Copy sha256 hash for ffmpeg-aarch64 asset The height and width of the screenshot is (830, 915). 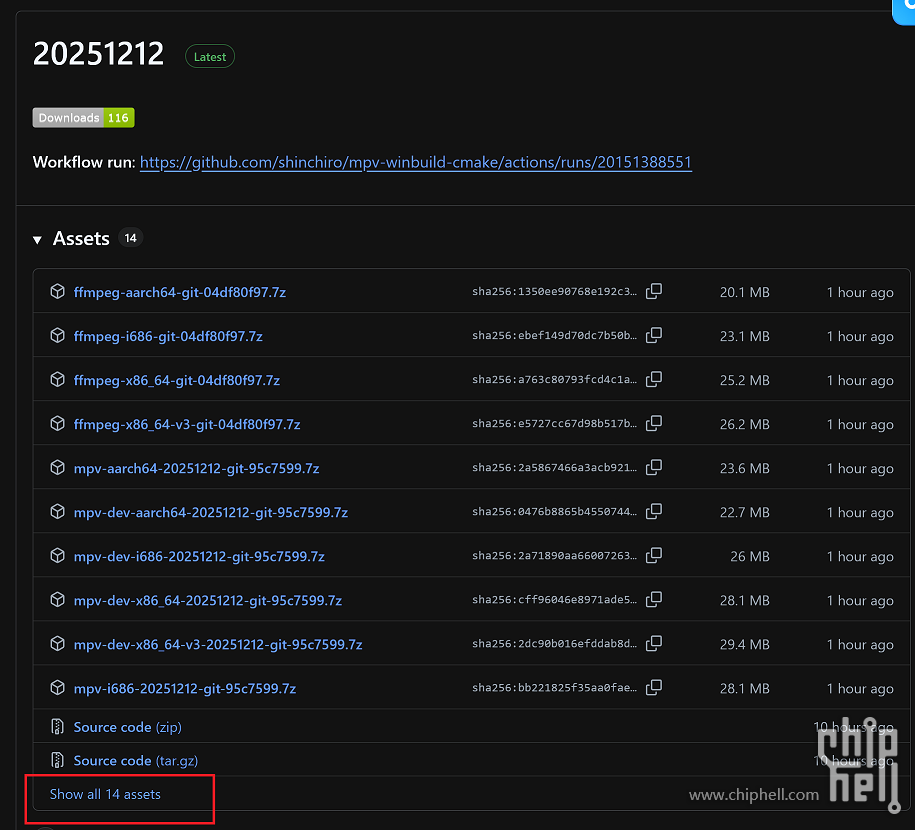coord(654,292)
